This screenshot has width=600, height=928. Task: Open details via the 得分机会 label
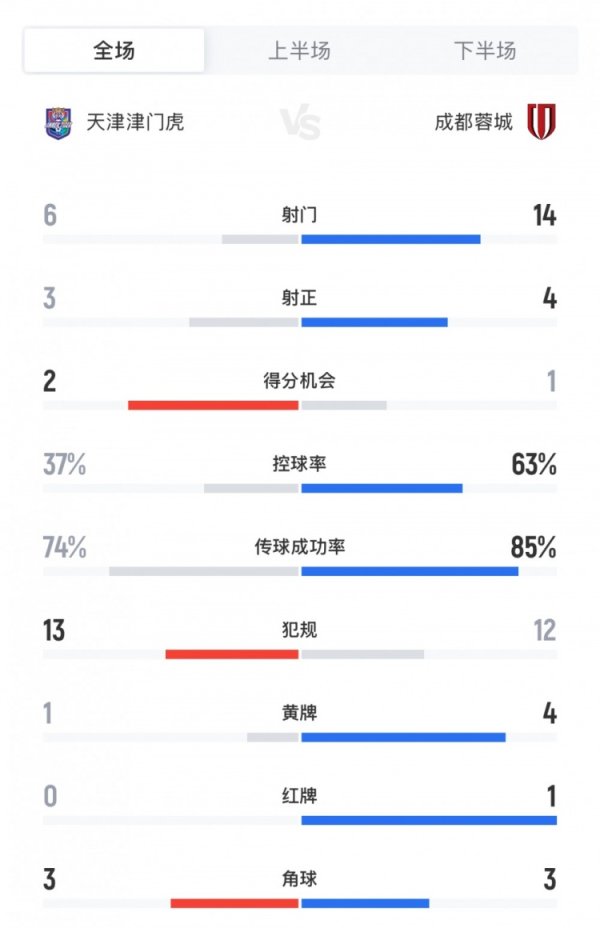pyautogui.click(x=300, y=379)
